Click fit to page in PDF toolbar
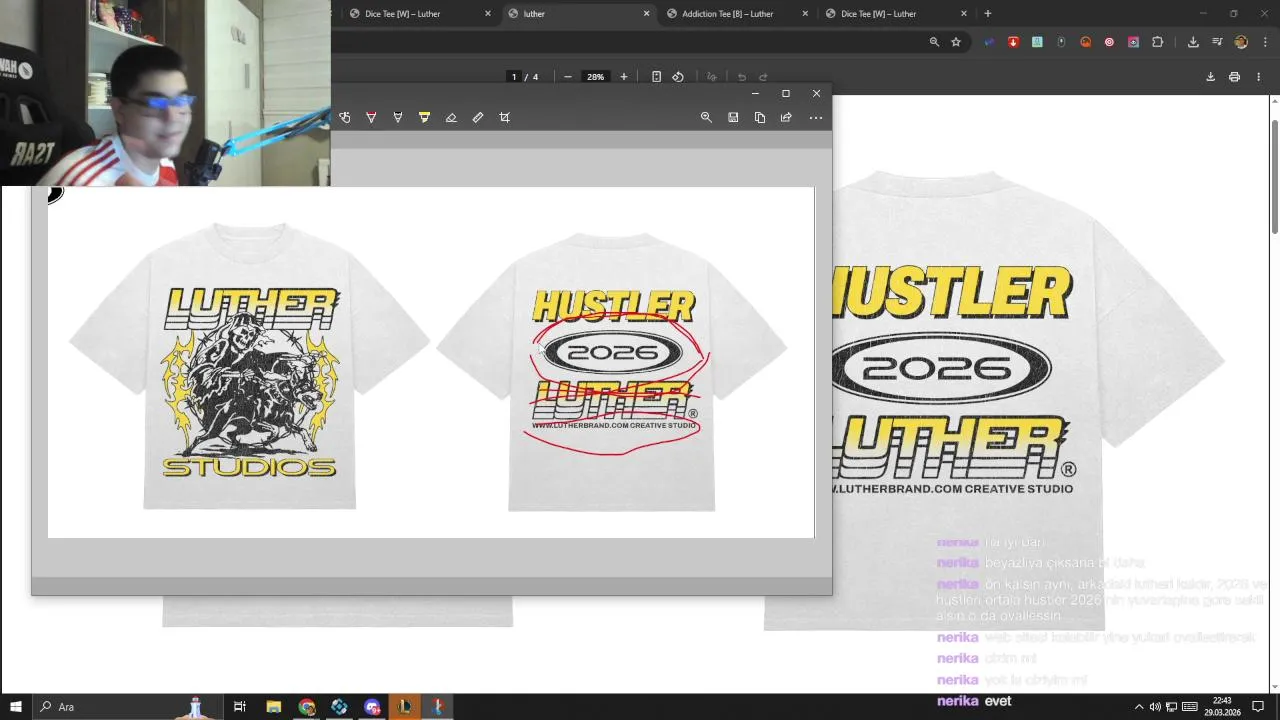 coord(656,77)
